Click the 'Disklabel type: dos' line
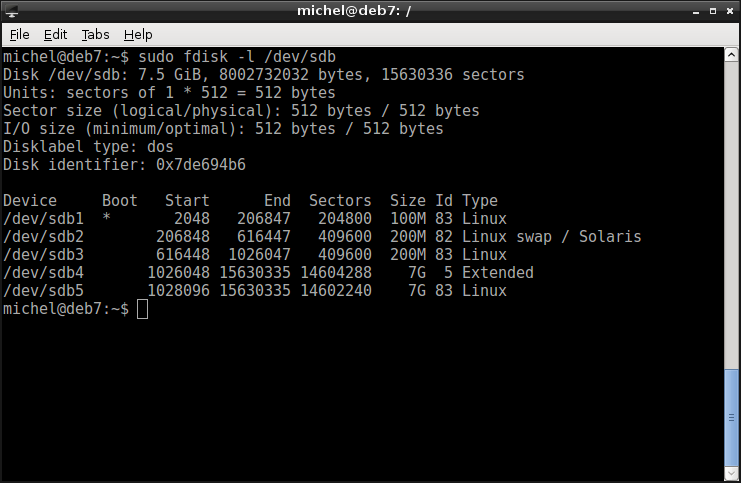 click(x=88, y=147)
